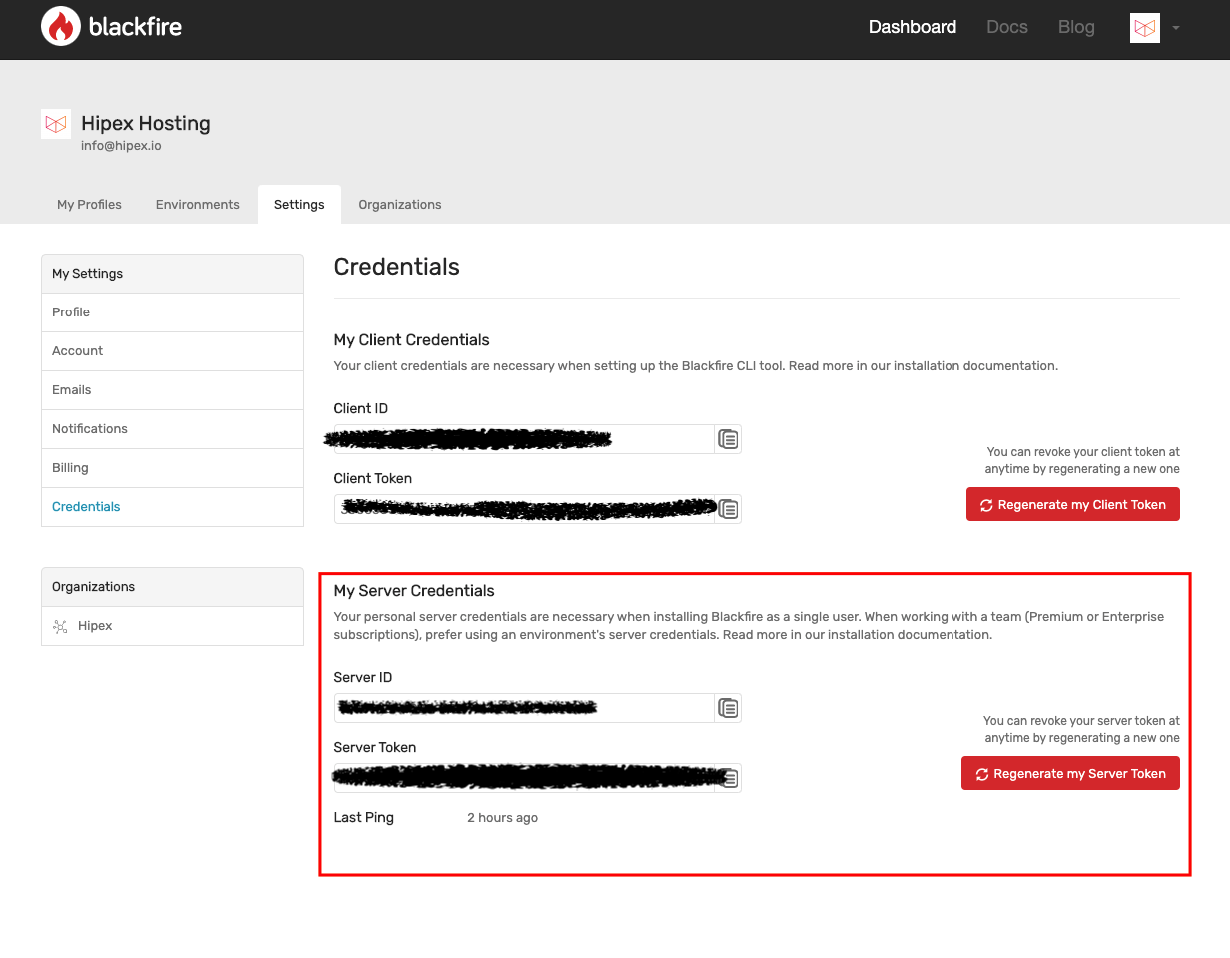This screenshot has height=958, width=1230.
Task: Click the Credentials page heading
Action: 397,267
